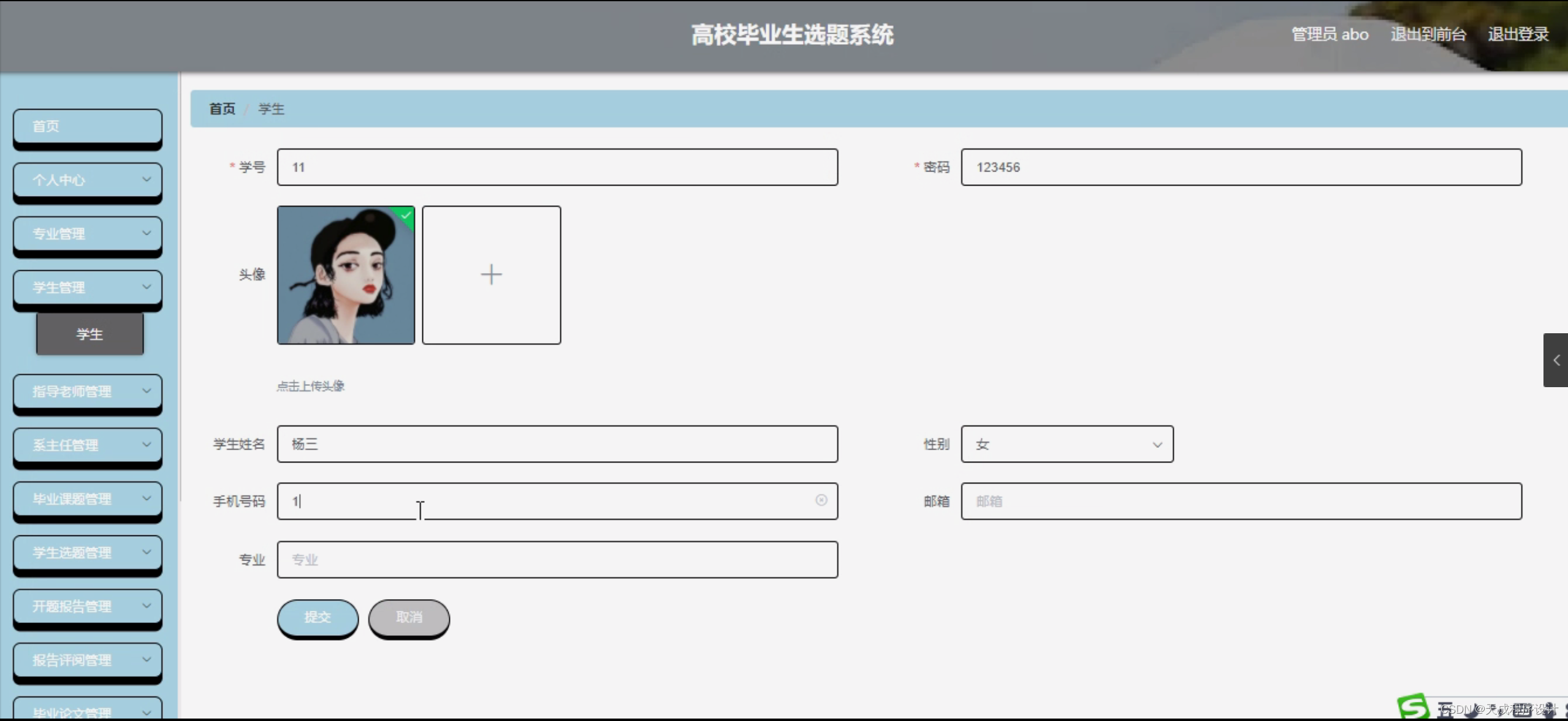The height and width of the screenshot is (721, 1568).
Task: Click the 专业 major input field
Action: point(557,559)
